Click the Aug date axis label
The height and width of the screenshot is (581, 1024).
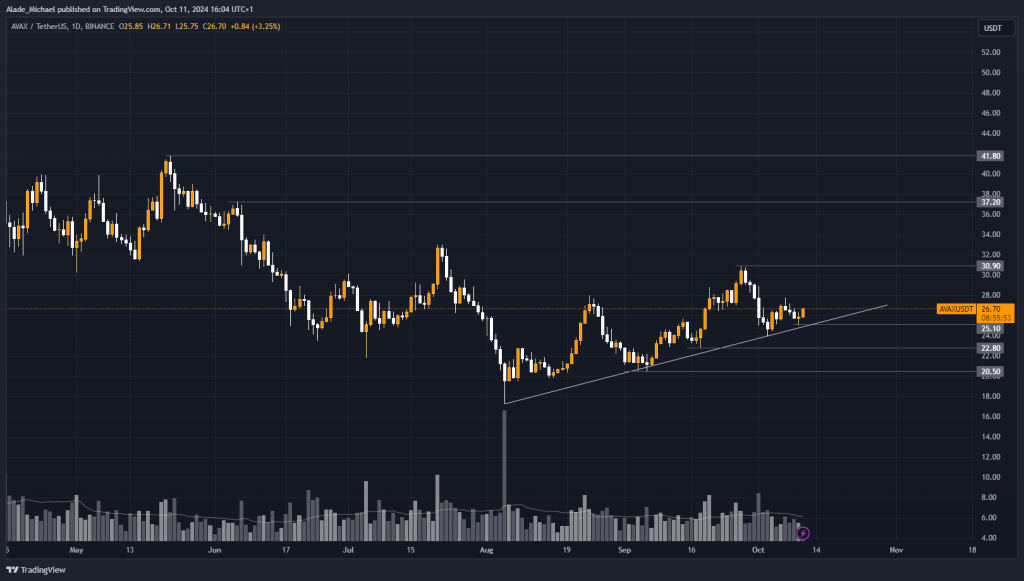[x=487, y=550]
